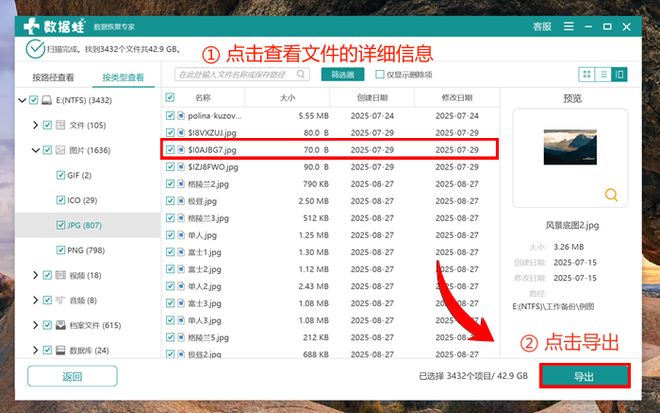Toggle 仅显示删除项 checkbox

click(x=380, y=75)
